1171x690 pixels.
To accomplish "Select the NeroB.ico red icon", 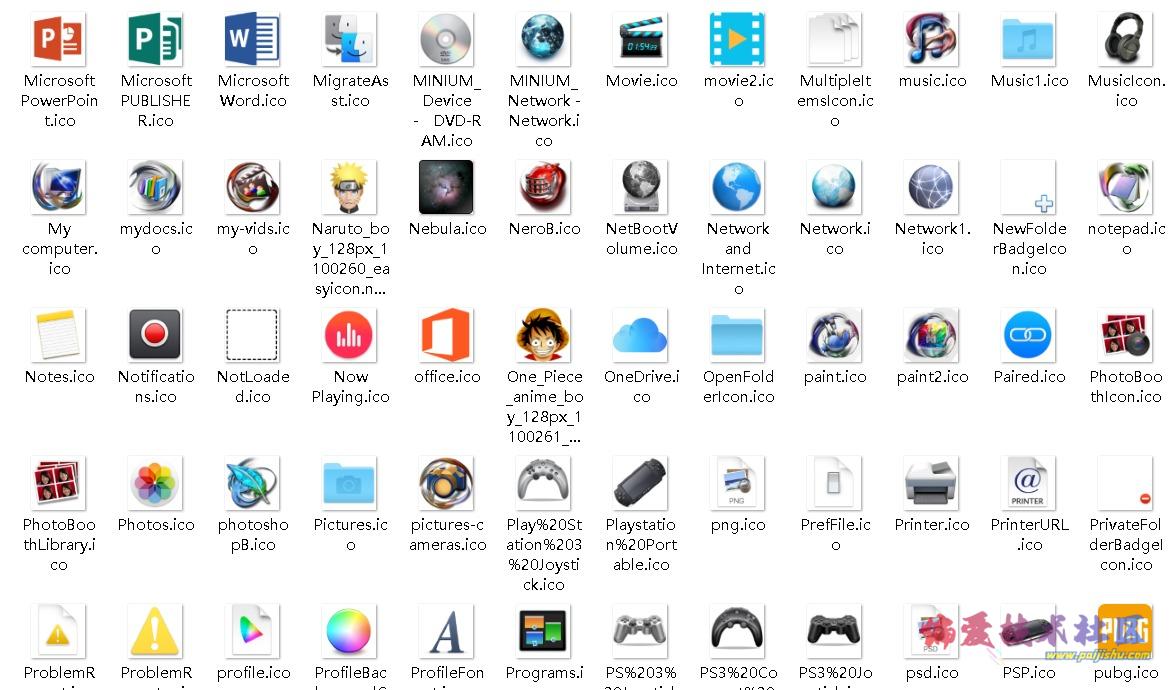I will (544, 187).
